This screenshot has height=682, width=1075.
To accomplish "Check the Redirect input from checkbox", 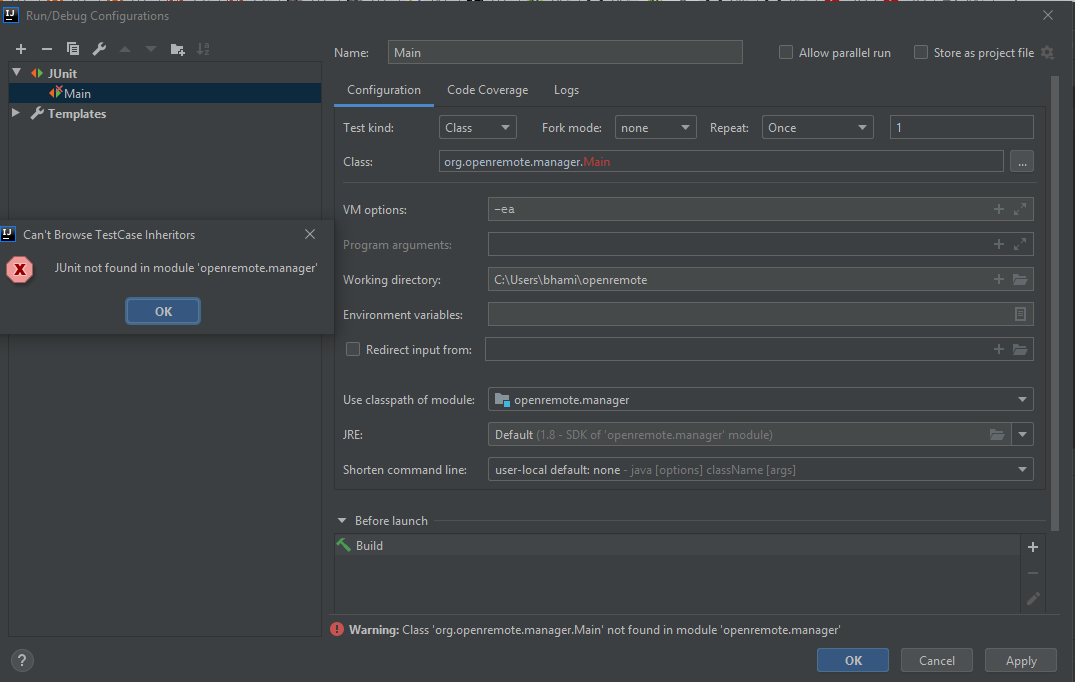I will point(353,350).
